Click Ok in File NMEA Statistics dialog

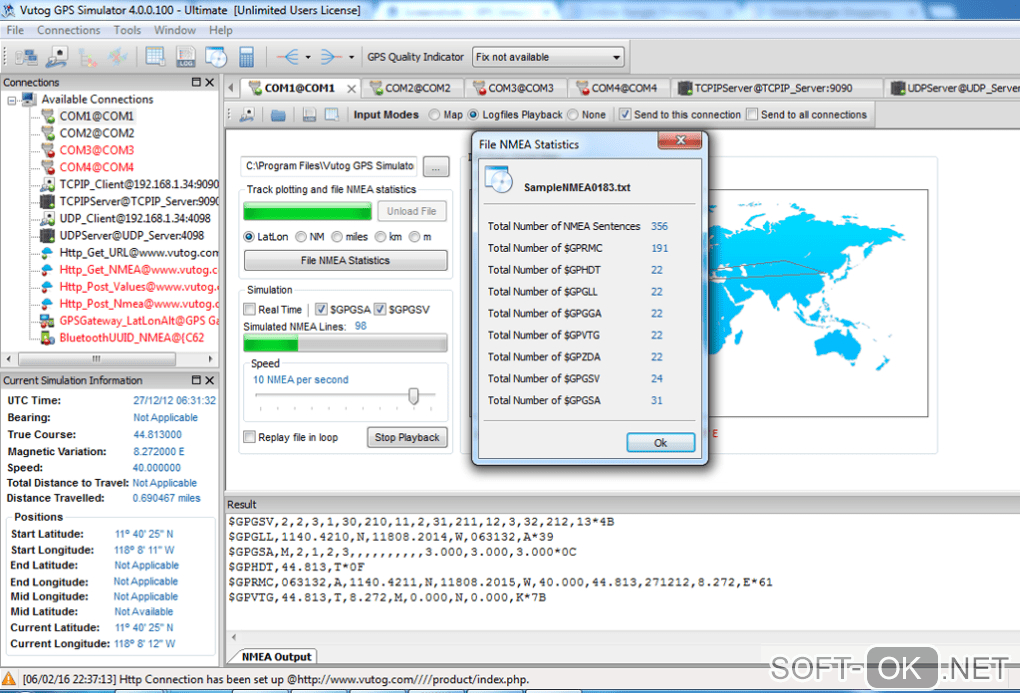(x=660, y=442)
